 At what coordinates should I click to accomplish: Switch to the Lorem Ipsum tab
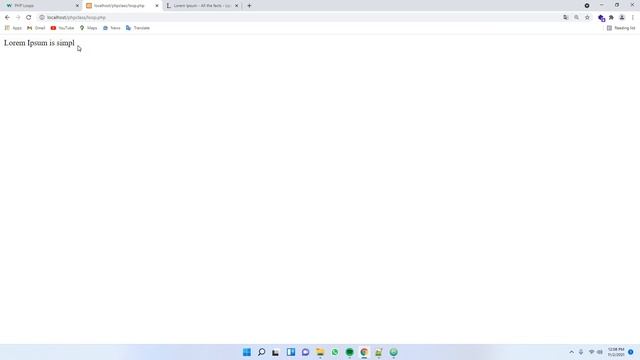click(202, 6)
